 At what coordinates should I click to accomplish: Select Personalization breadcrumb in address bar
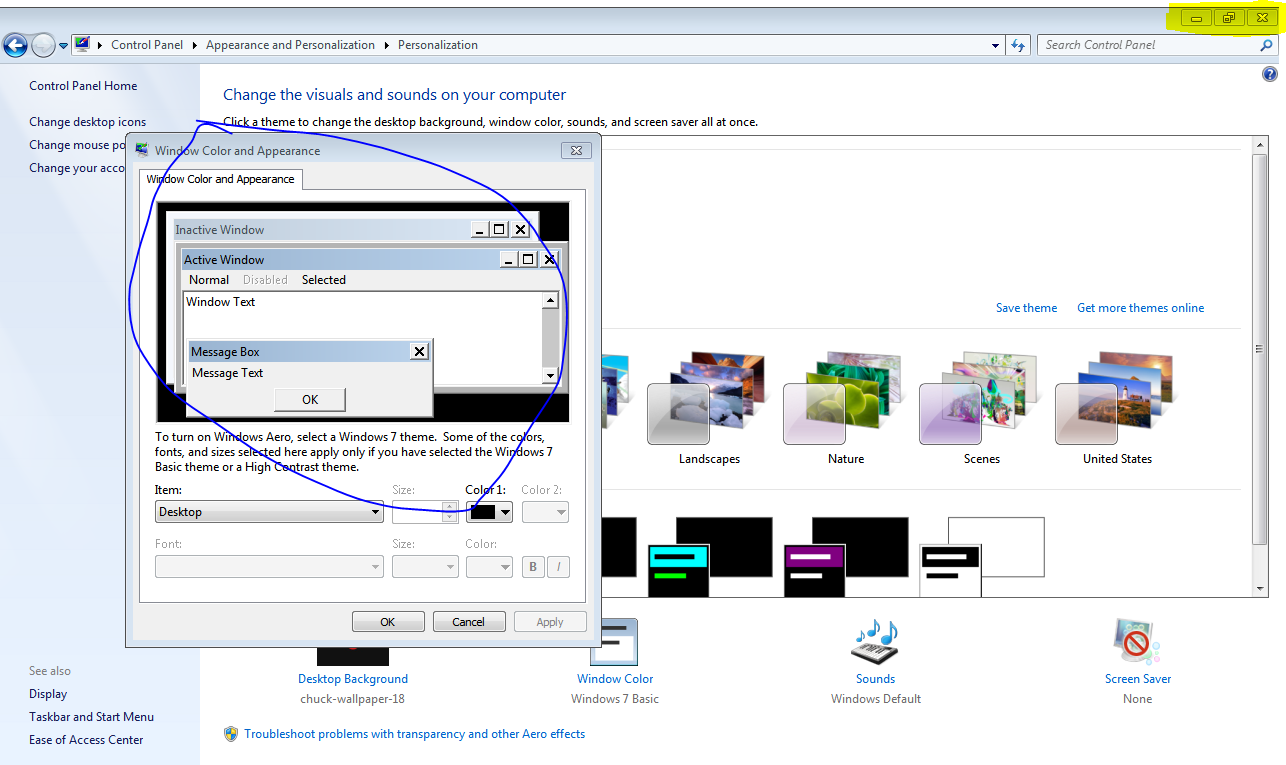438,45
